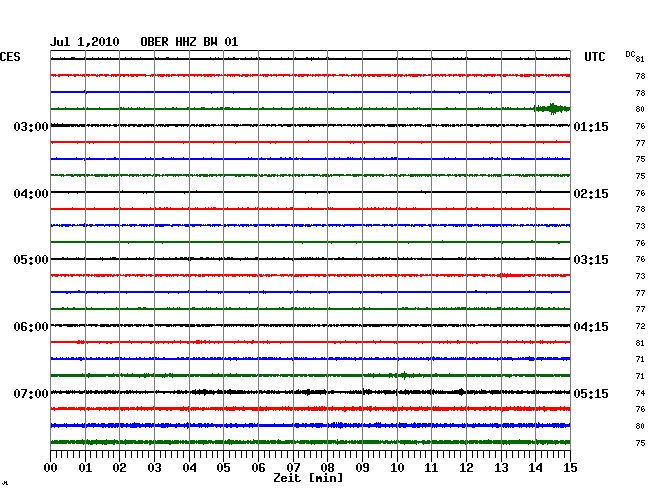Viewport: 650px width, 494px height.
Task: Click the 00 minute axis tick label
Action: 51,468
